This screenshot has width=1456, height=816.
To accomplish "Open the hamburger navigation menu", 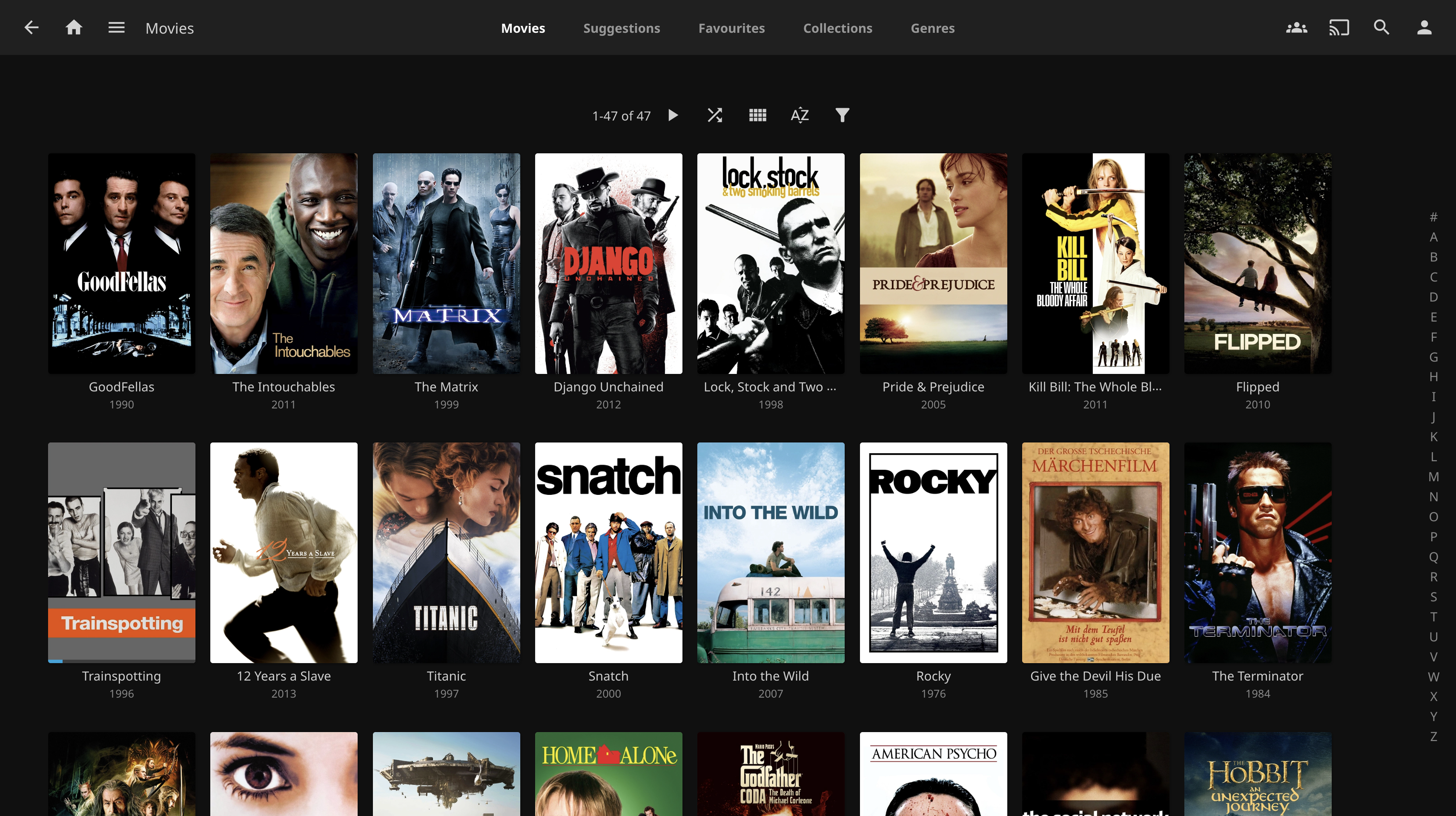I will point(116,27).
